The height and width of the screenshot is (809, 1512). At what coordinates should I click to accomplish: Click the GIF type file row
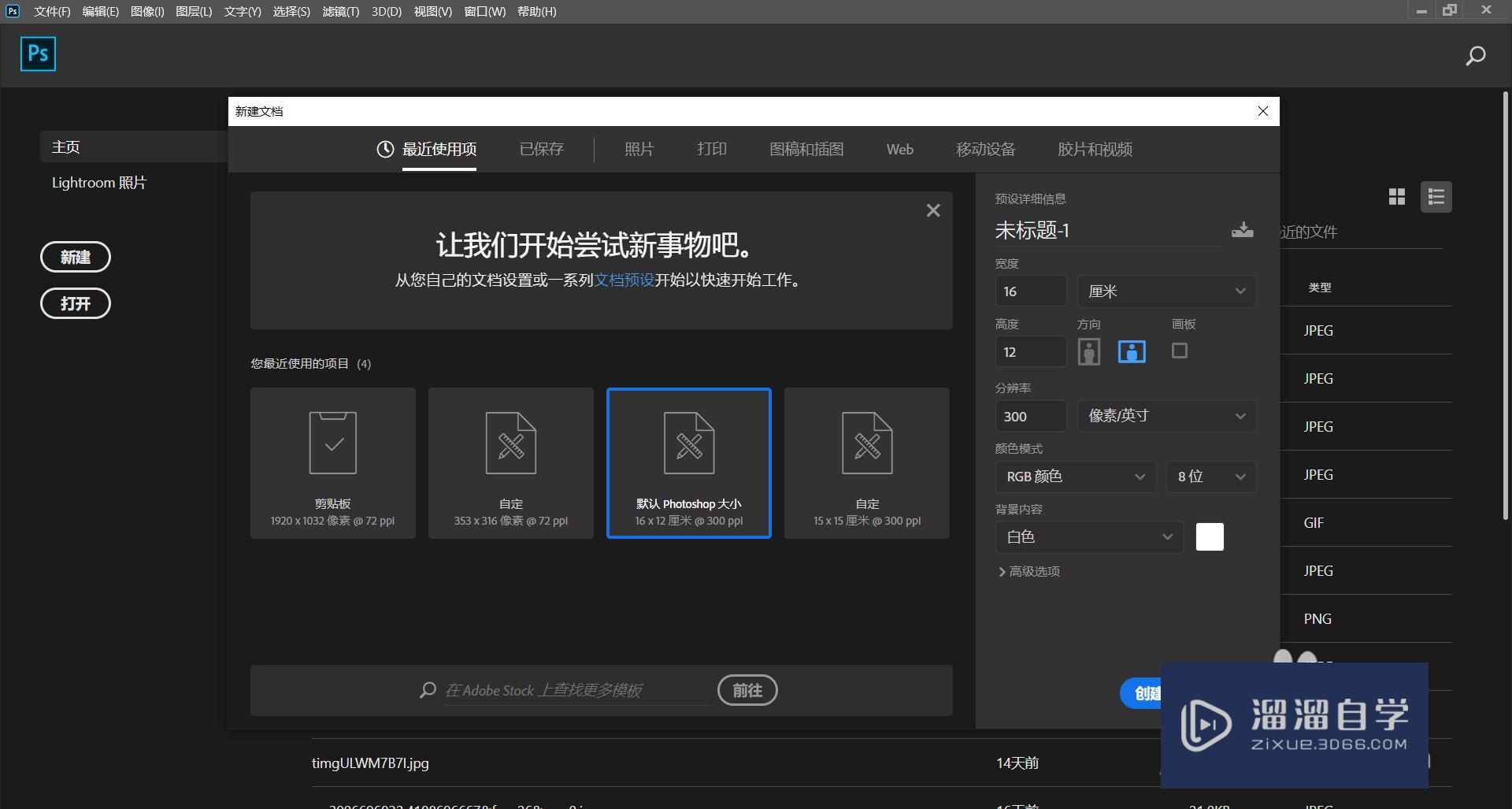pos(1366,523)
